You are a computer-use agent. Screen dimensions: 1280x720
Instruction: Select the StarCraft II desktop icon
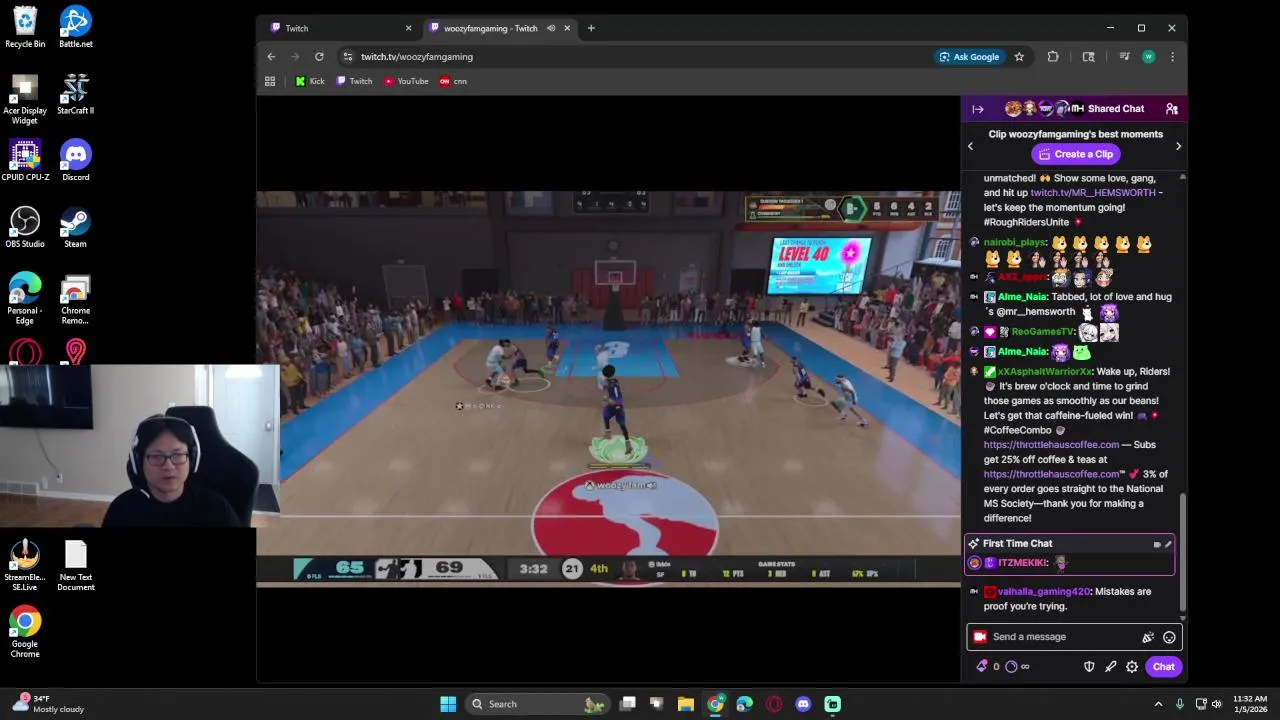click(75, 95)
